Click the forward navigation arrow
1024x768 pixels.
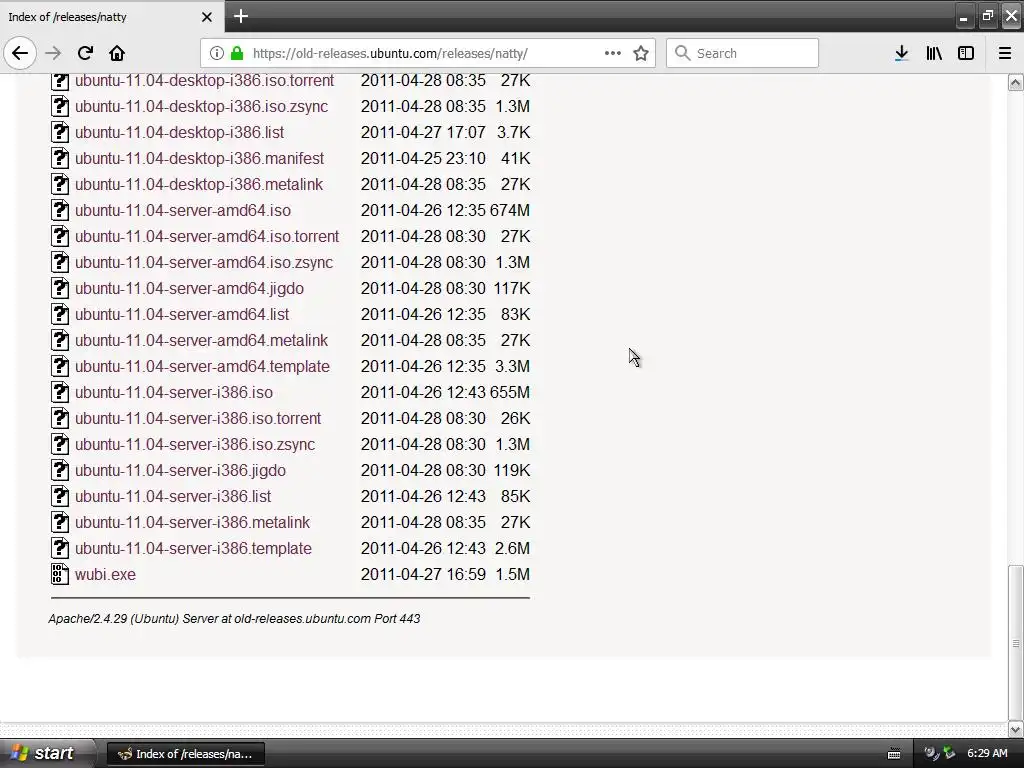click(x=53, y=53)
